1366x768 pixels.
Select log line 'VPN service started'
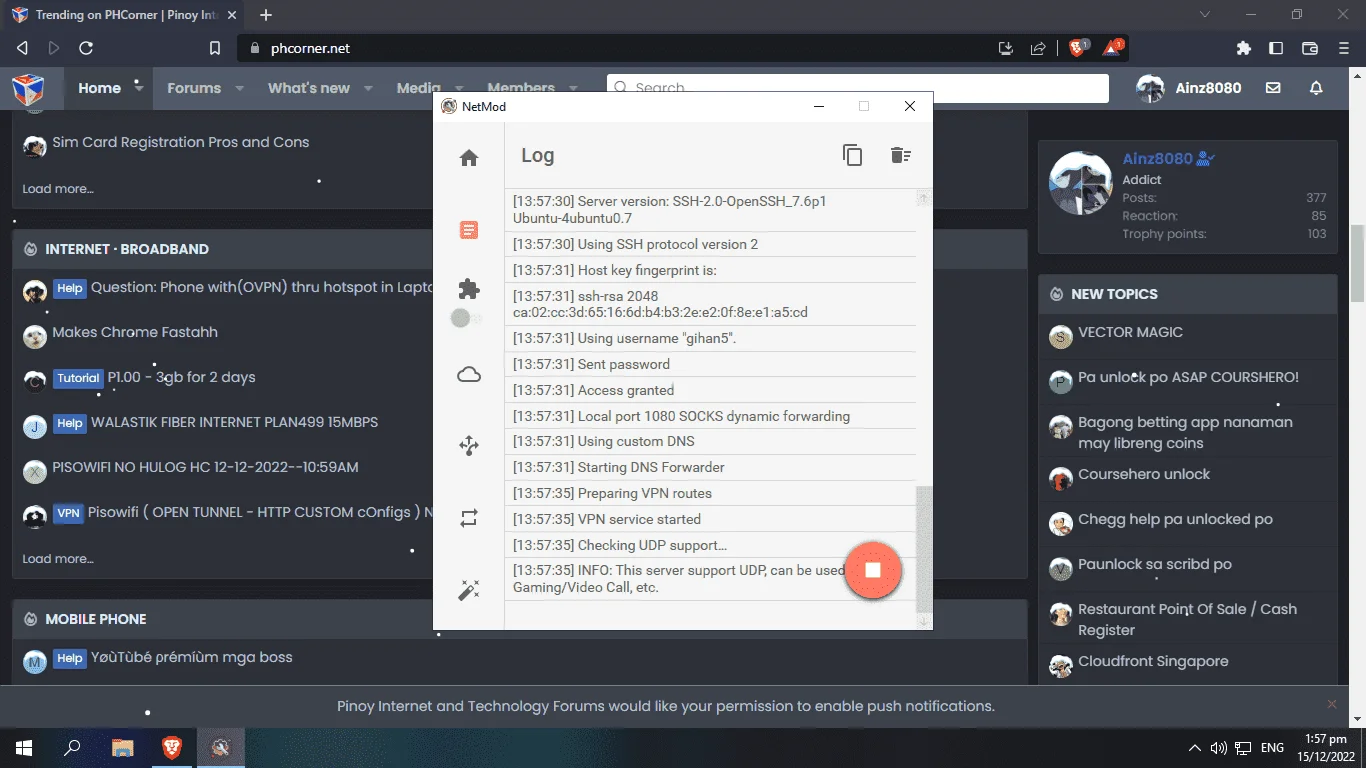click(606, 519)
